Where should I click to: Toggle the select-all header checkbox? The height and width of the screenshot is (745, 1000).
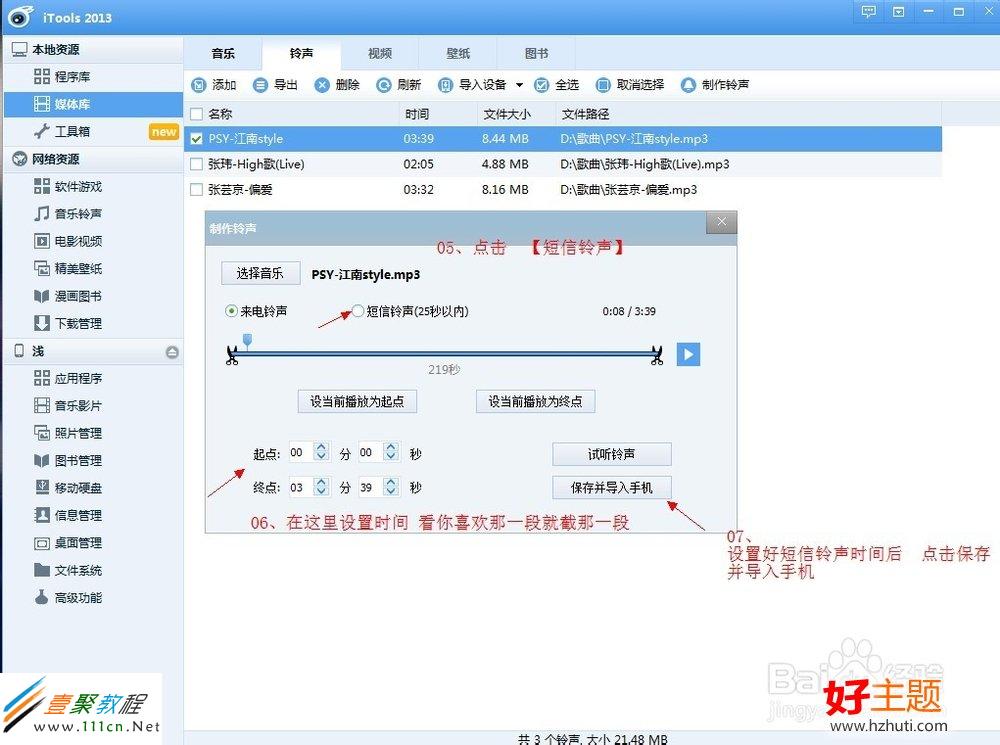coord(196,114)
